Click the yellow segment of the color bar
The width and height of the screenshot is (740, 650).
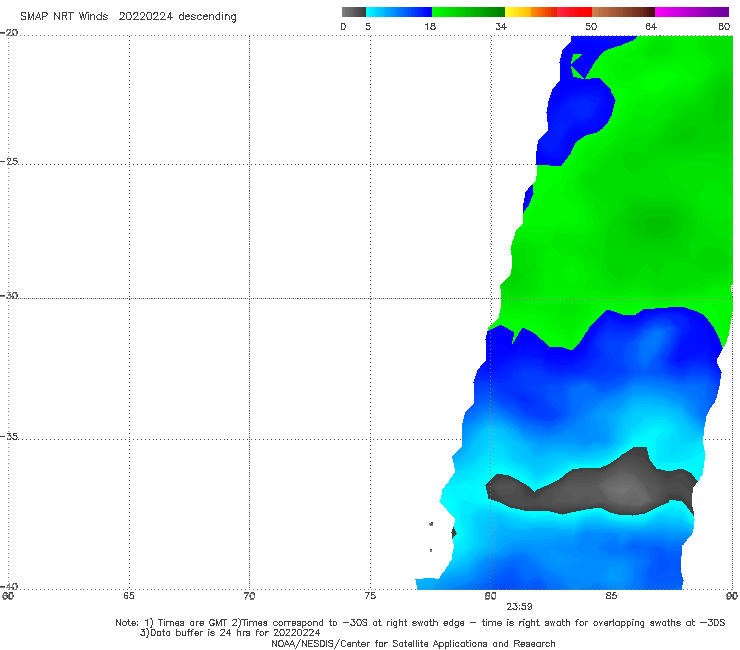point(518,12)
